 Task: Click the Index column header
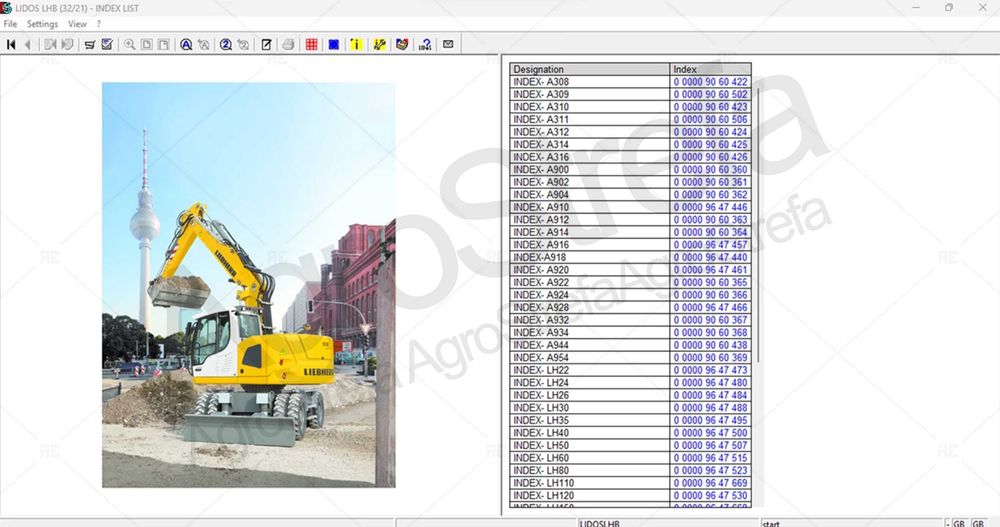[x=710, y=69]
